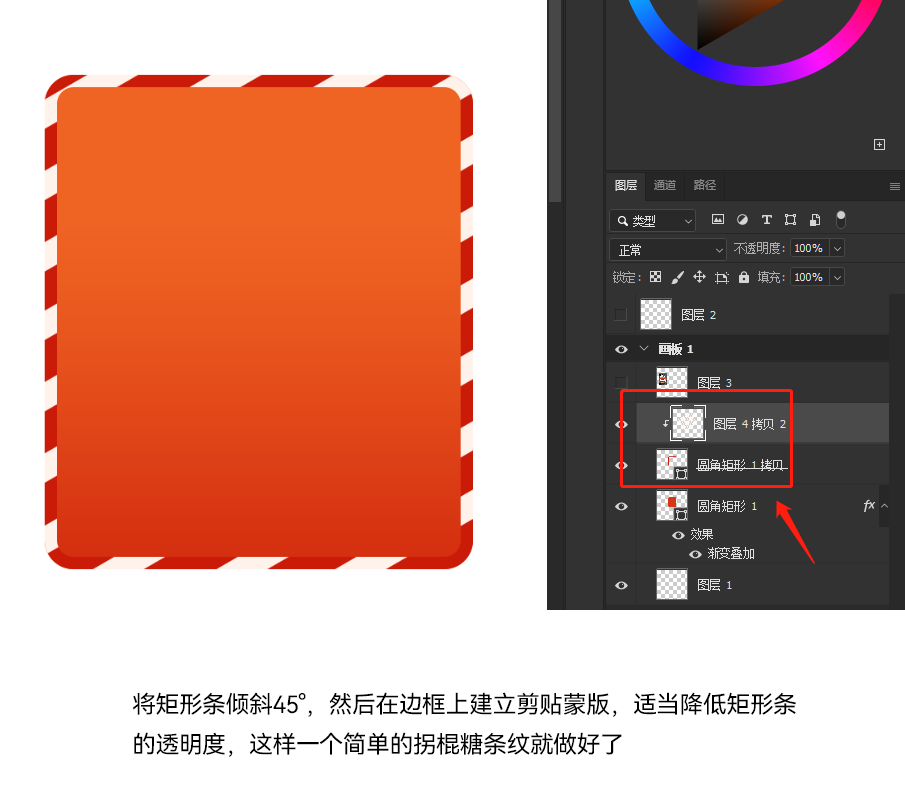The height and width of the screenshot is (808, 905).
Task: Click the 图层 2 layer name
Action: tap(698, 315)
